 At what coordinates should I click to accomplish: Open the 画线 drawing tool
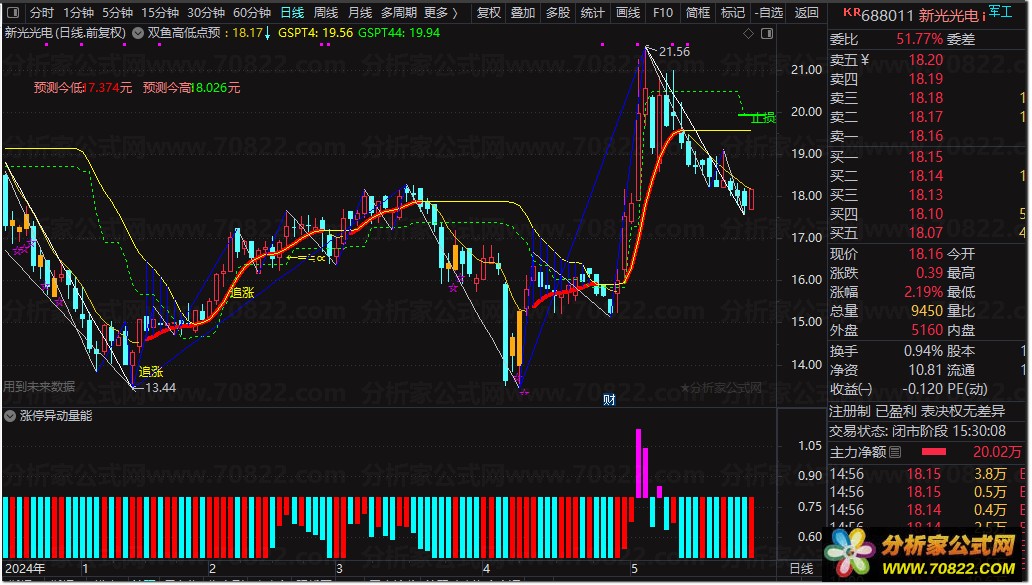627,13
